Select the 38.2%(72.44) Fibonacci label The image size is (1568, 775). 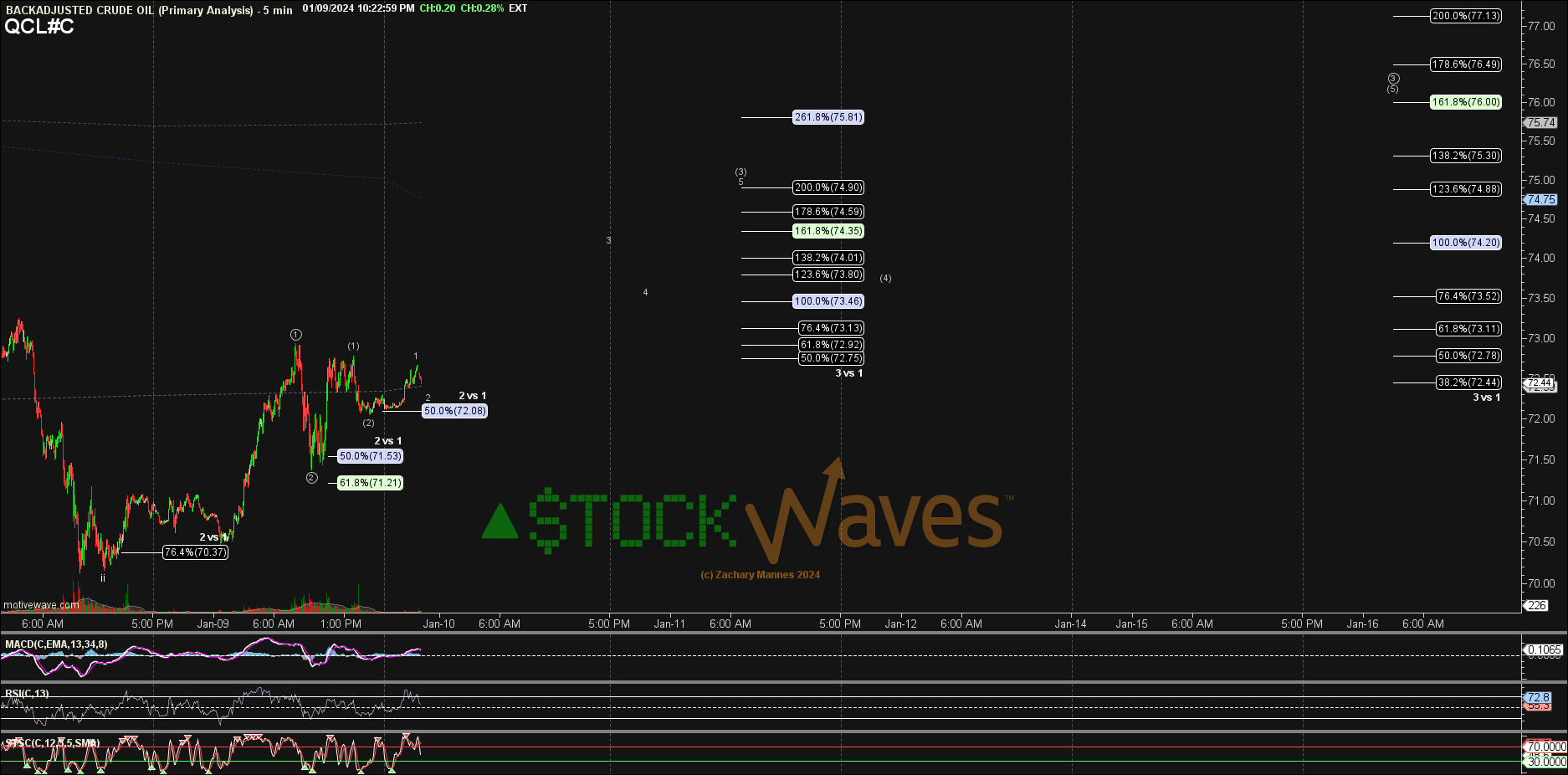(x=1468, y=382)
